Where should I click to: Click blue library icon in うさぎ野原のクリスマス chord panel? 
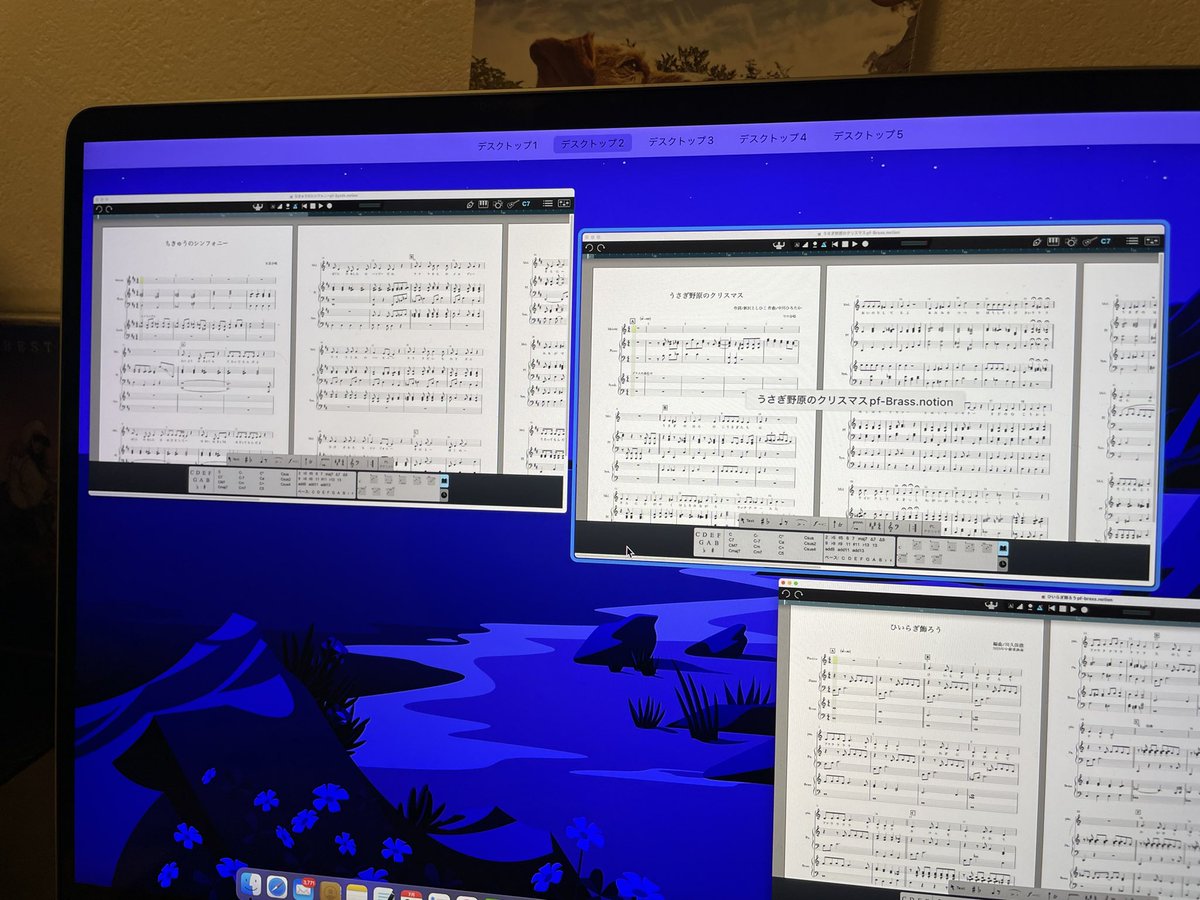(x=1003, y=548)
